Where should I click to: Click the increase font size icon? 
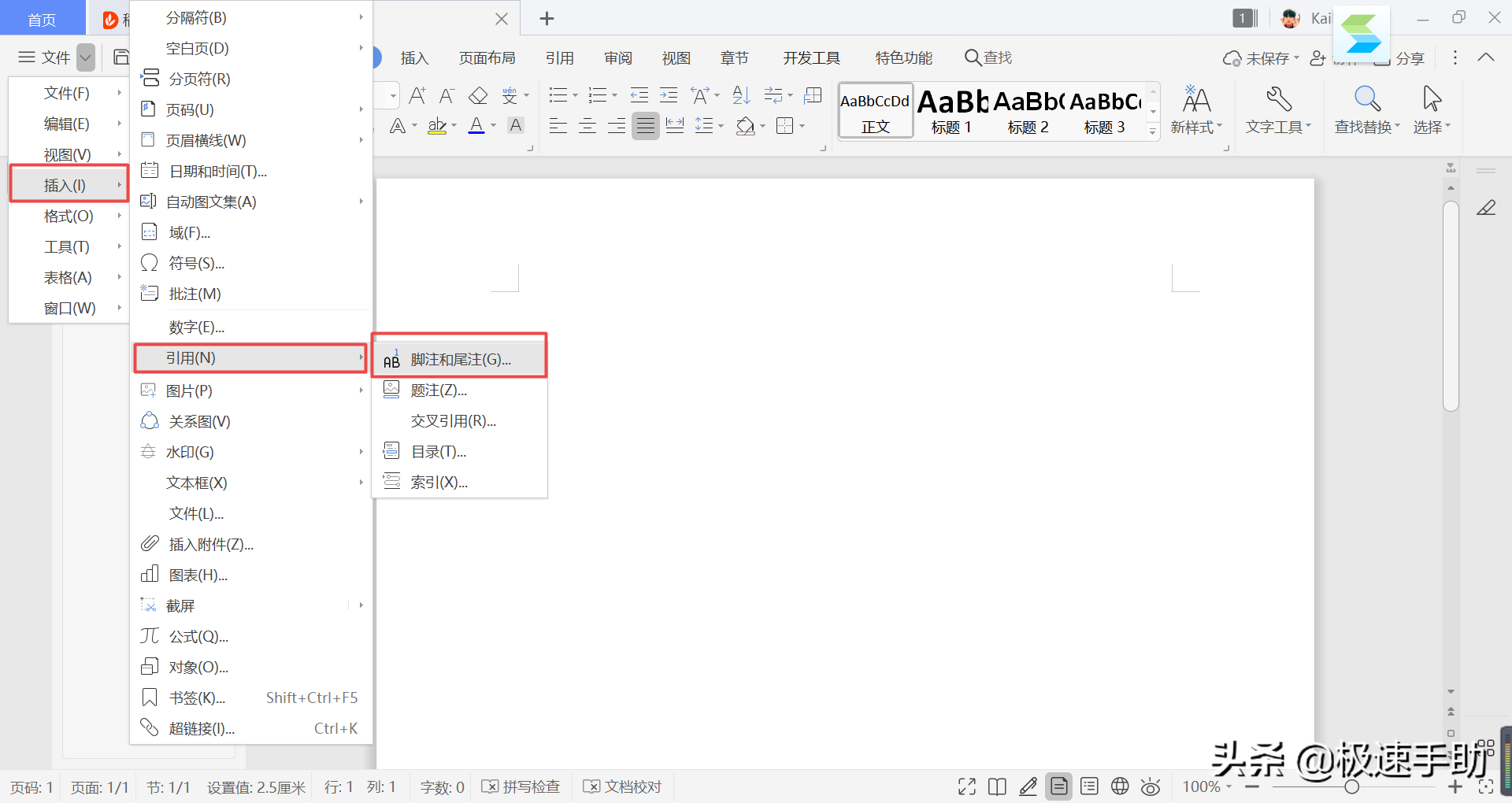click(x=417, y=96)
